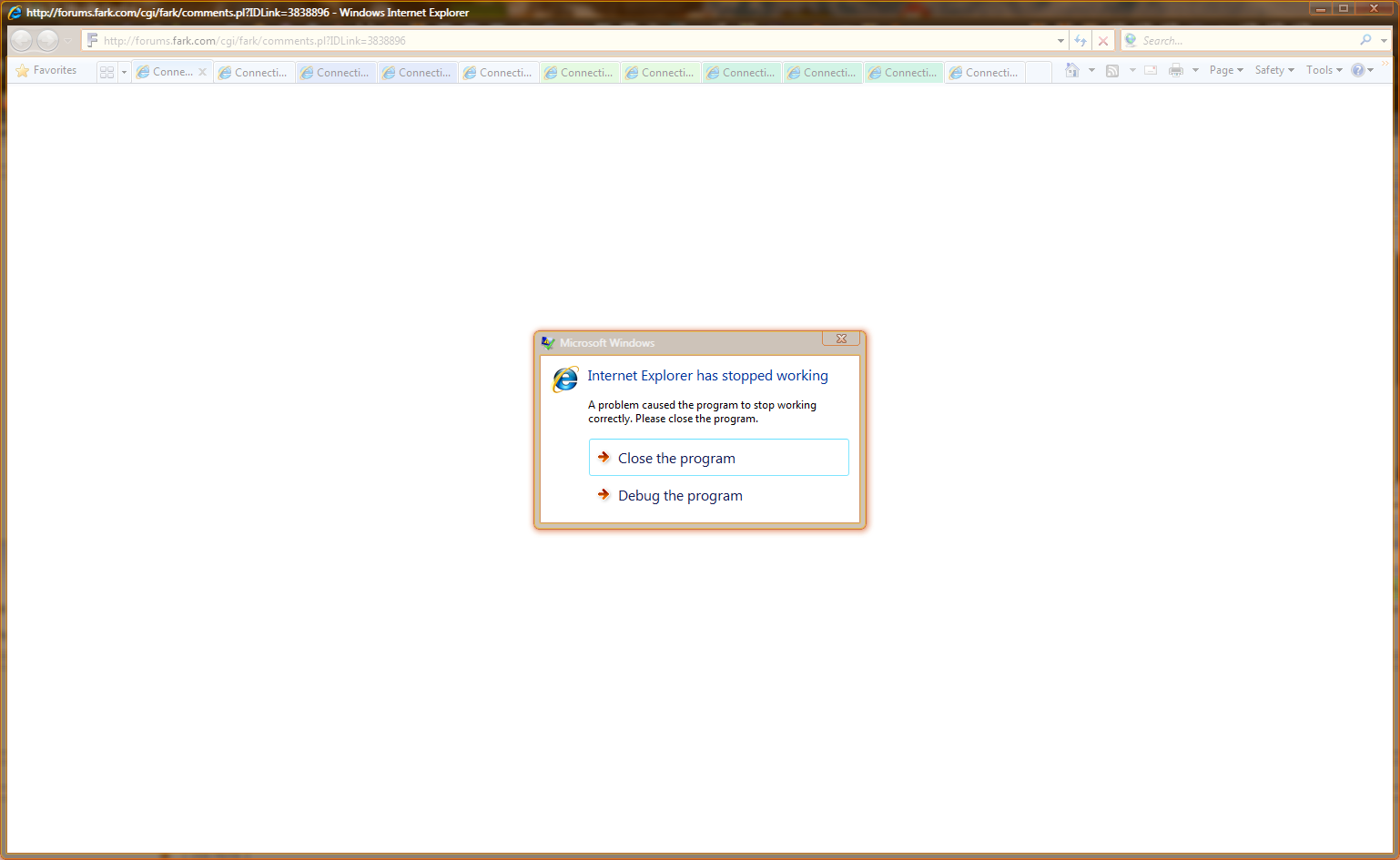Click the Refresh page icon
Screen dimensions: 1400x860
click(1080, 41)
